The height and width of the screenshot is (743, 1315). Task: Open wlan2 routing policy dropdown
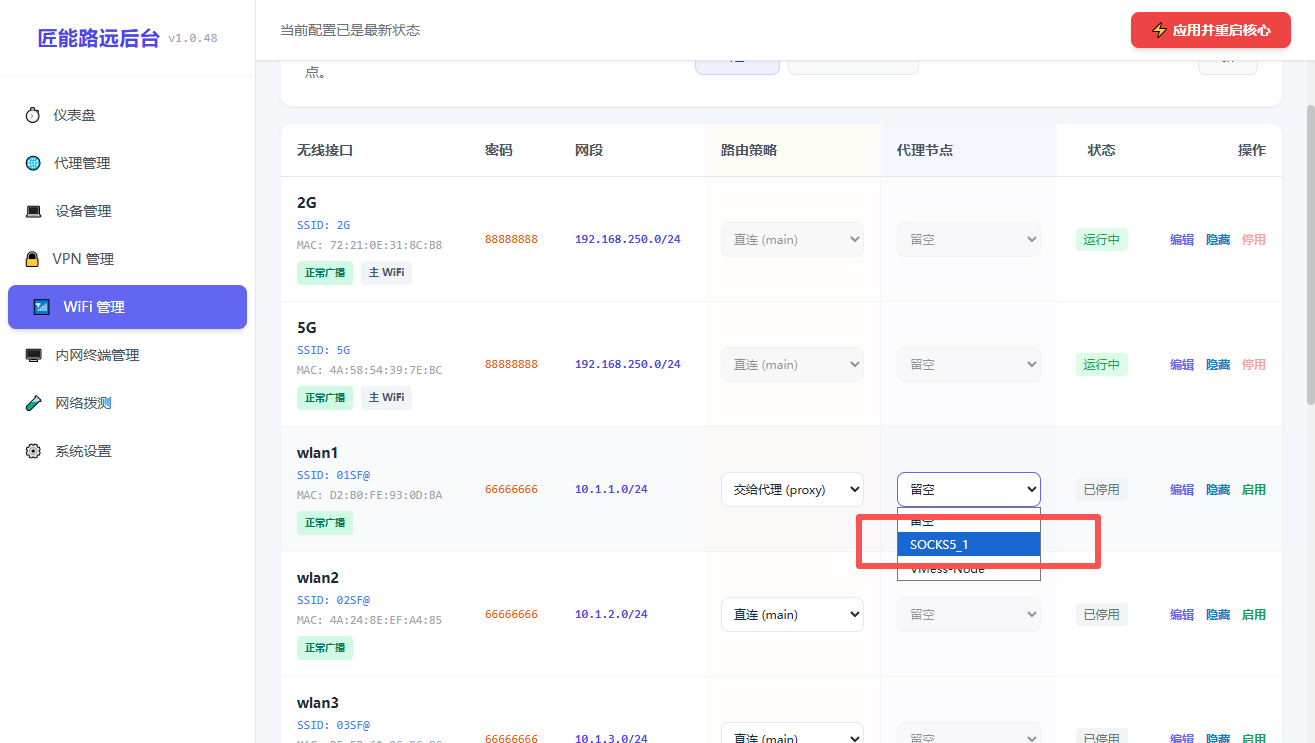click(792, 614)
